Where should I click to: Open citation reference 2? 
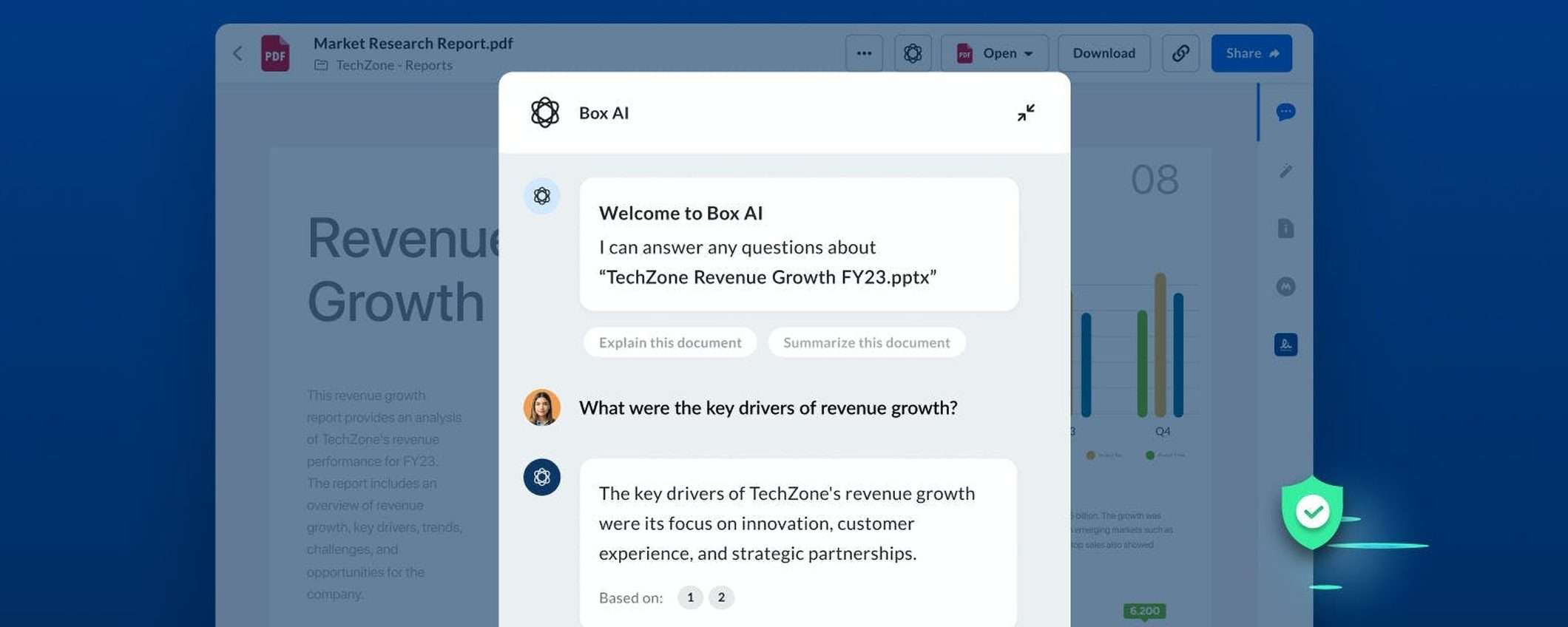721,597
